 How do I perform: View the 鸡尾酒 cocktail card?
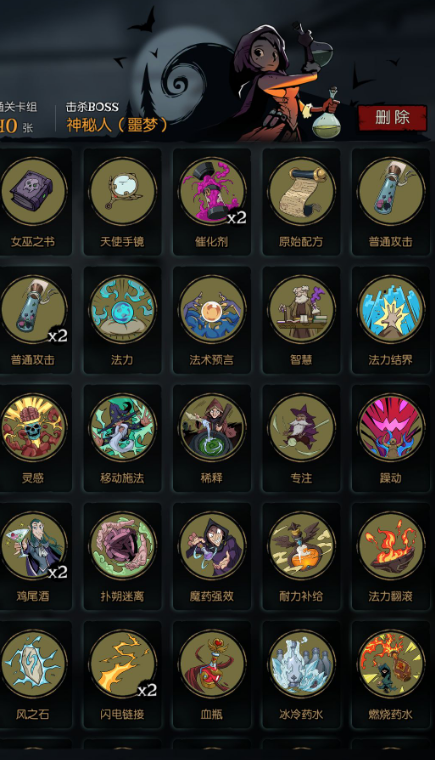click(33, 556)
